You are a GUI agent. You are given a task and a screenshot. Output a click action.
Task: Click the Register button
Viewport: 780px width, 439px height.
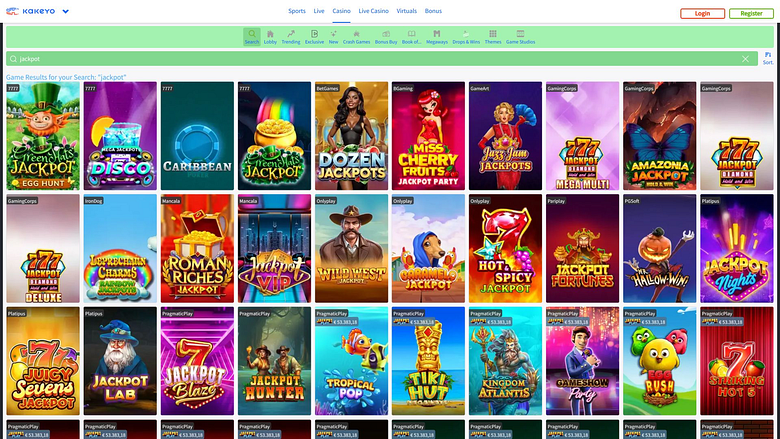click(751, 13)
